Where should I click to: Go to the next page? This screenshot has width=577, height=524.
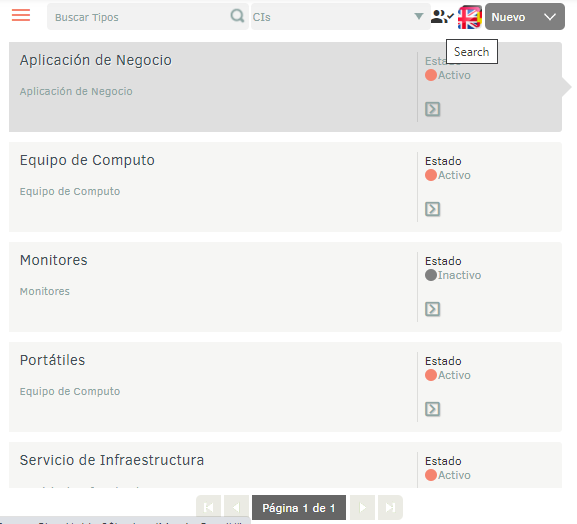click(x=362, y=507)
